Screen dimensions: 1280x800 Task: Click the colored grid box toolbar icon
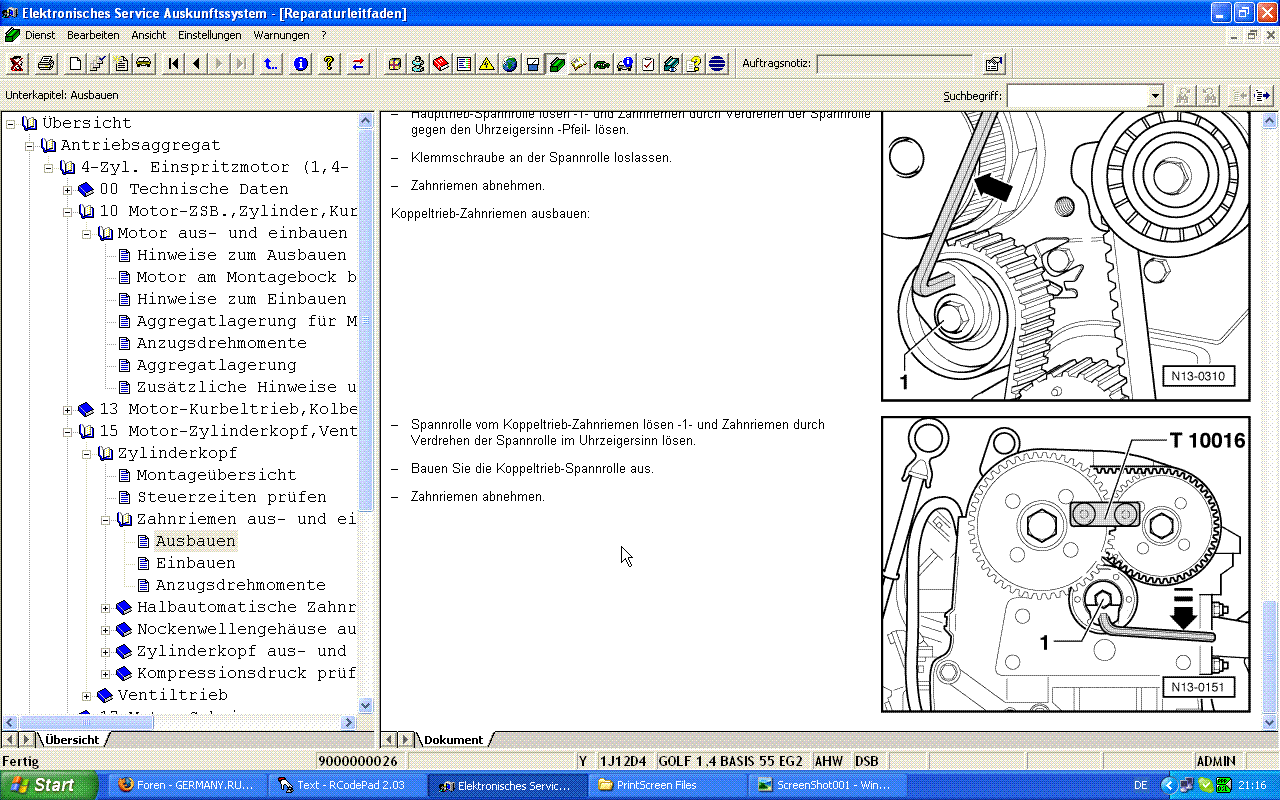point(395,64)
